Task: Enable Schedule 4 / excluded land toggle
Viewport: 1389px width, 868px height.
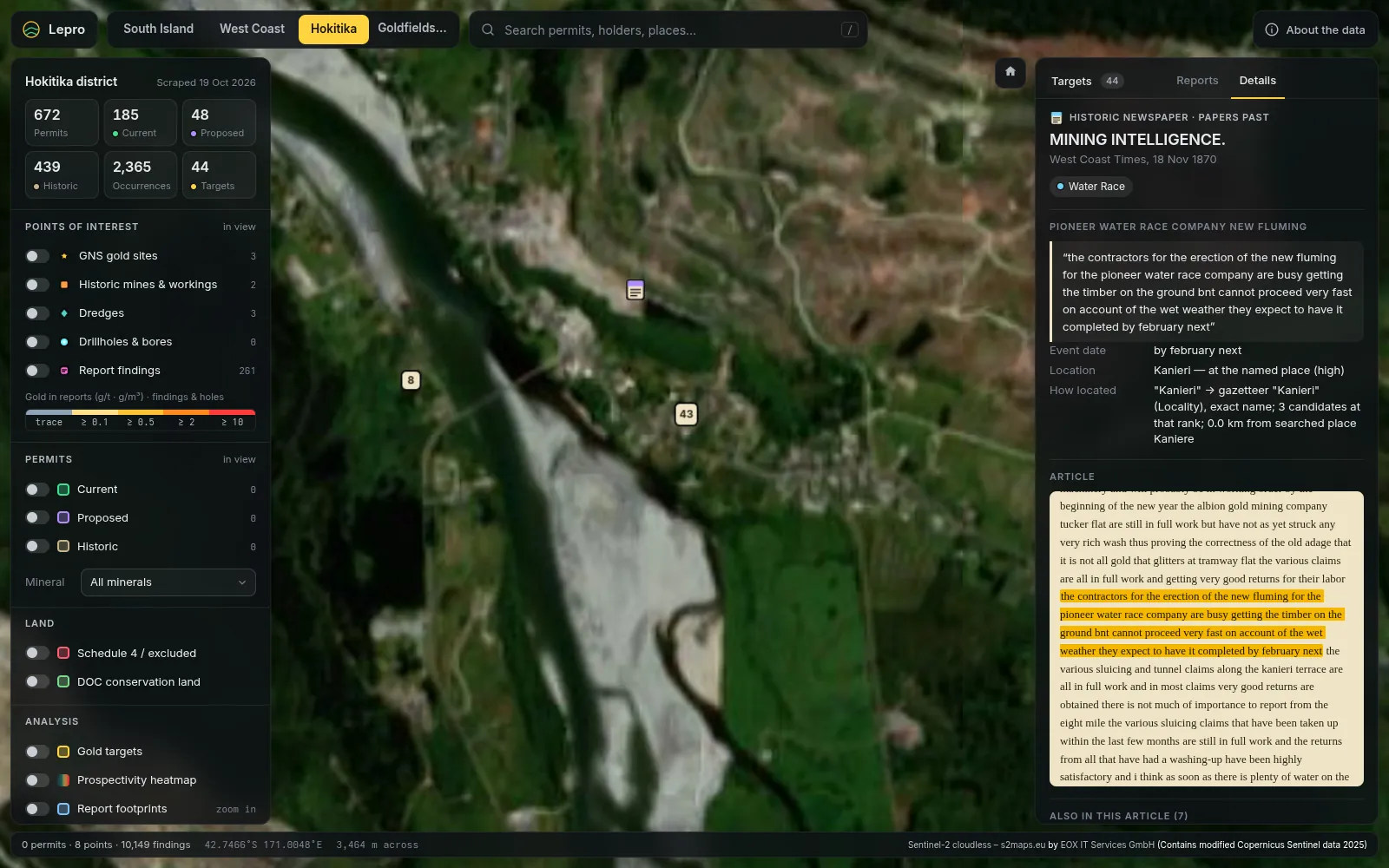Action: point(37,654)
